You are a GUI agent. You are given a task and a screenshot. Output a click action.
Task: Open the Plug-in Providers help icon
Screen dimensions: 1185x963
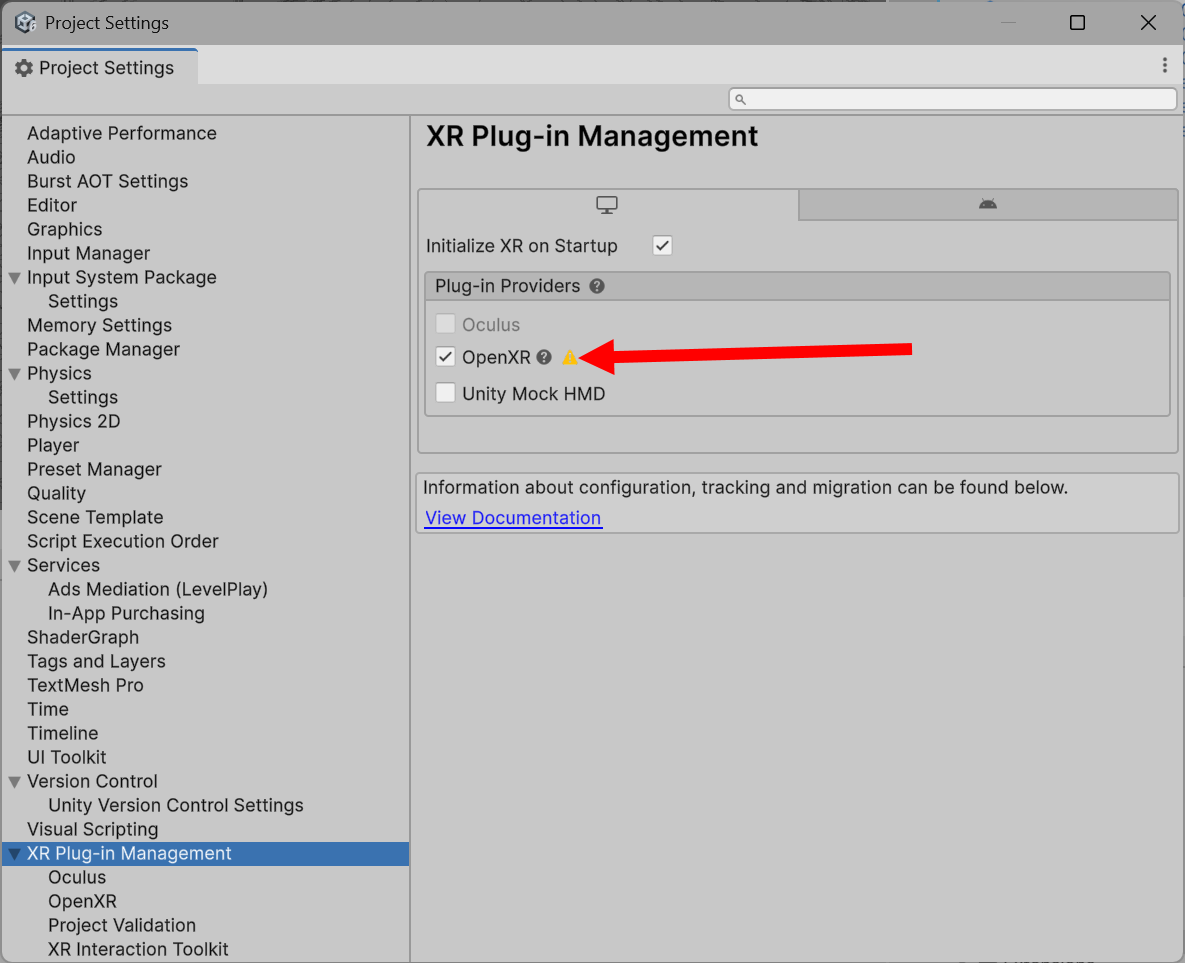597,286
